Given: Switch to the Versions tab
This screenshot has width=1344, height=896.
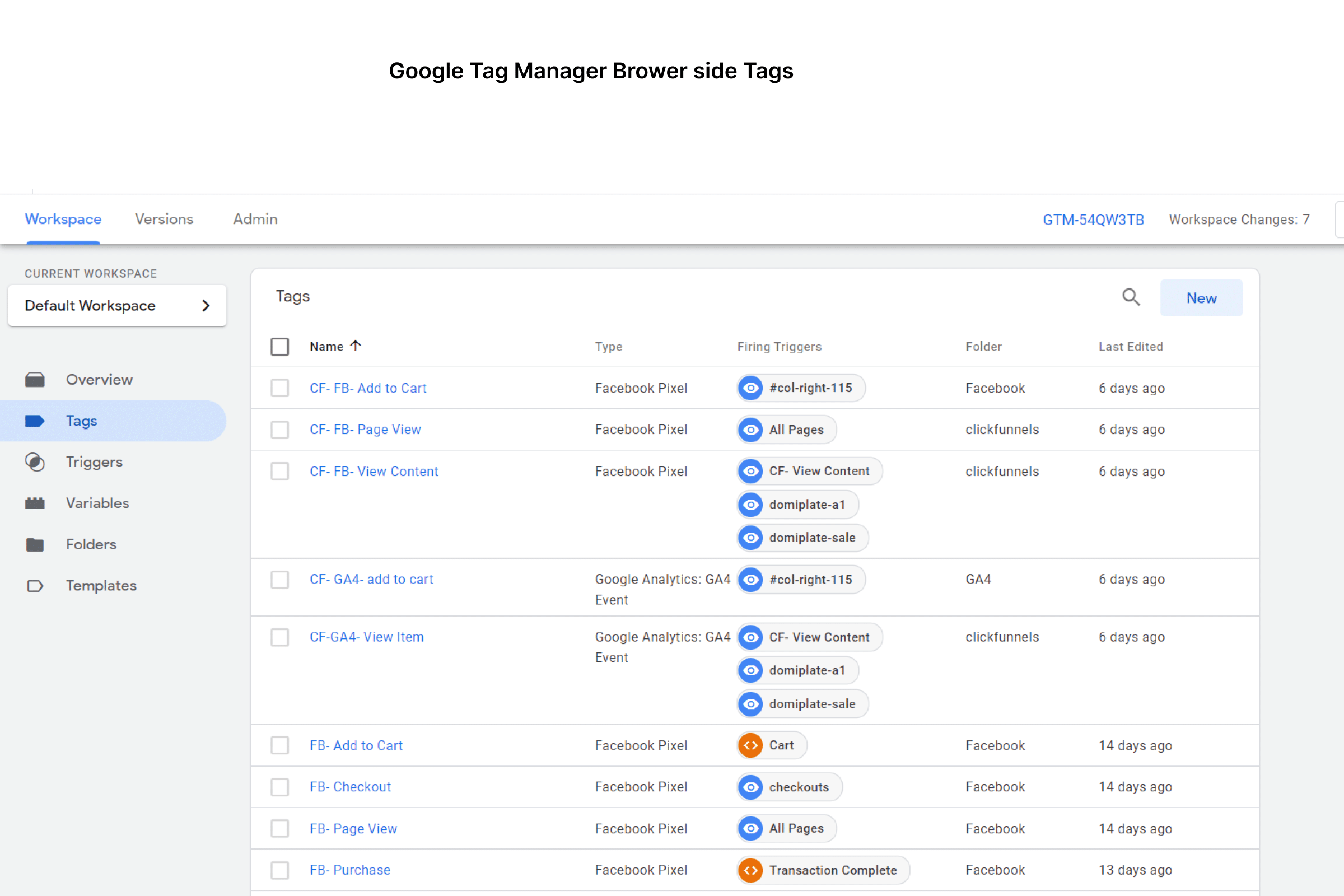Looking at the screenshot, I should [164, 220].
